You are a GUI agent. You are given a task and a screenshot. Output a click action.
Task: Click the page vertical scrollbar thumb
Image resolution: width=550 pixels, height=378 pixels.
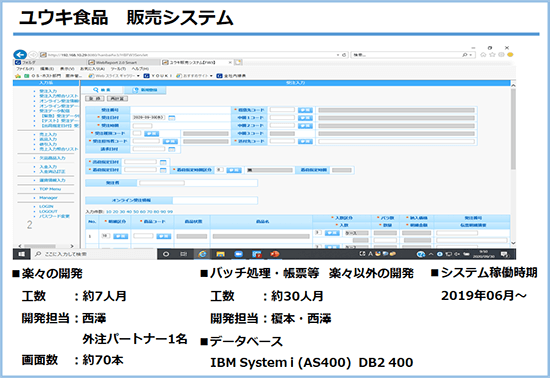pyautogui.click(x=513, y=129)
